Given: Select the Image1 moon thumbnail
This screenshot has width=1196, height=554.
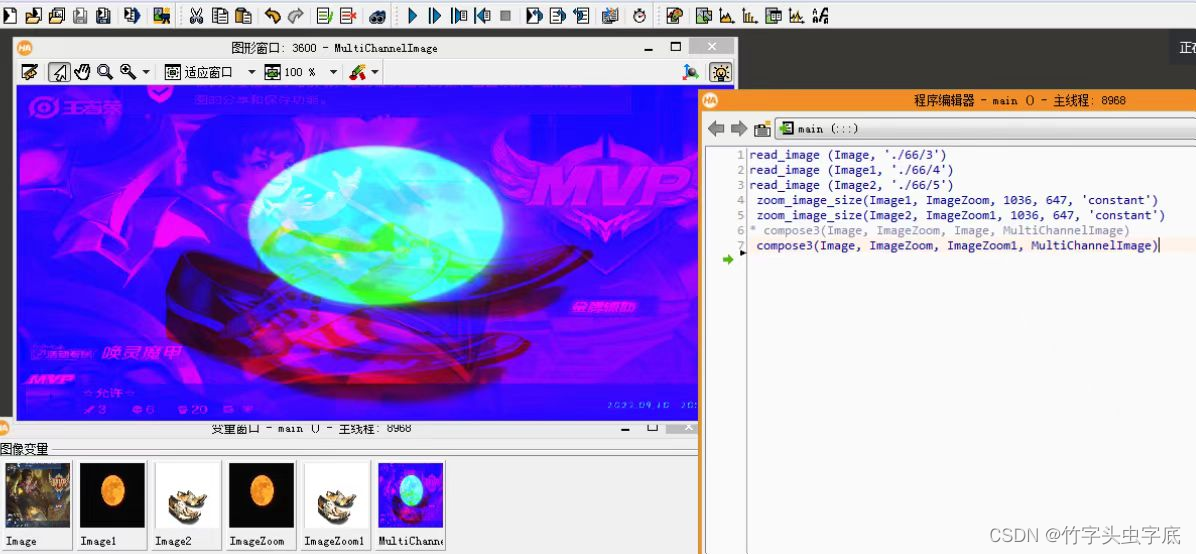Looking at the screenshot, I should (112, 504).
